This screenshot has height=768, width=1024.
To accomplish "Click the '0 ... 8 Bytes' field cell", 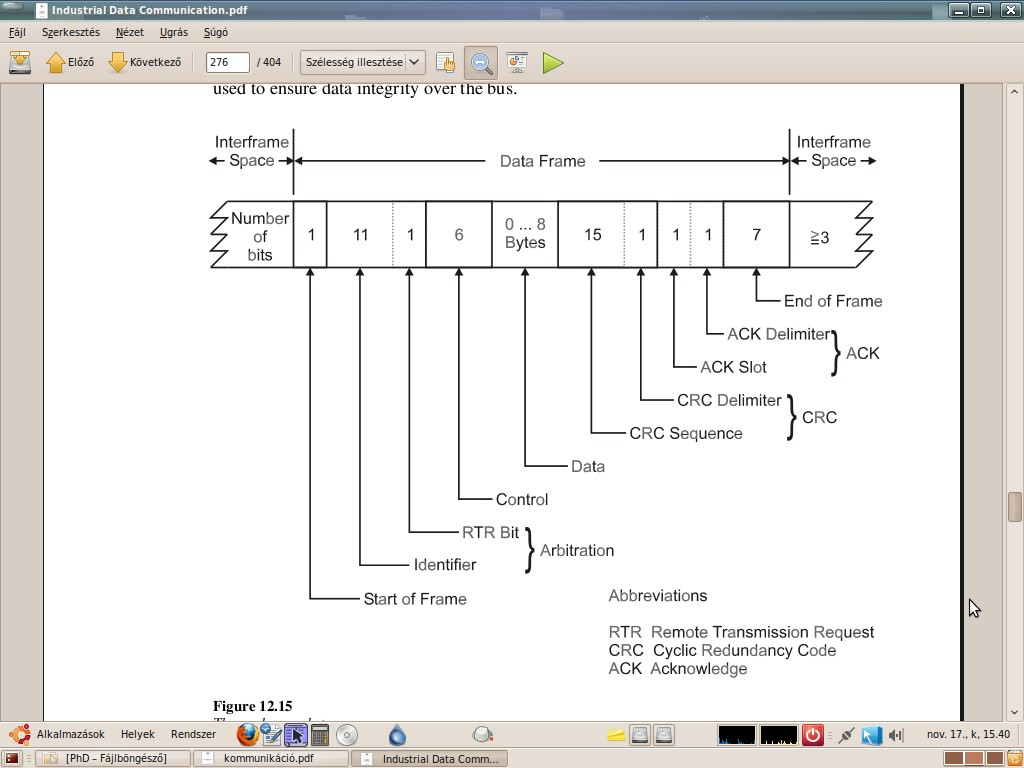I will pos(525,234).
